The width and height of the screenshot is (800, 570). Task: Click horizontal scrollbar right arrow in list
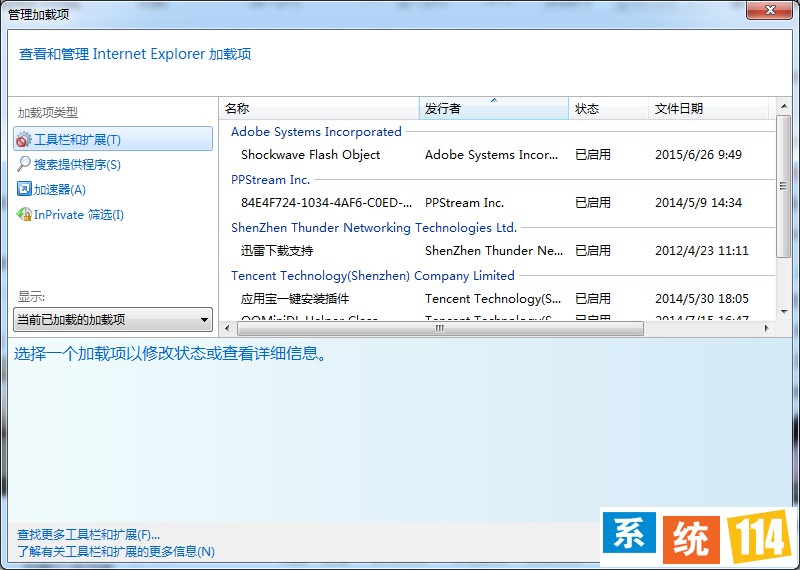768,327
